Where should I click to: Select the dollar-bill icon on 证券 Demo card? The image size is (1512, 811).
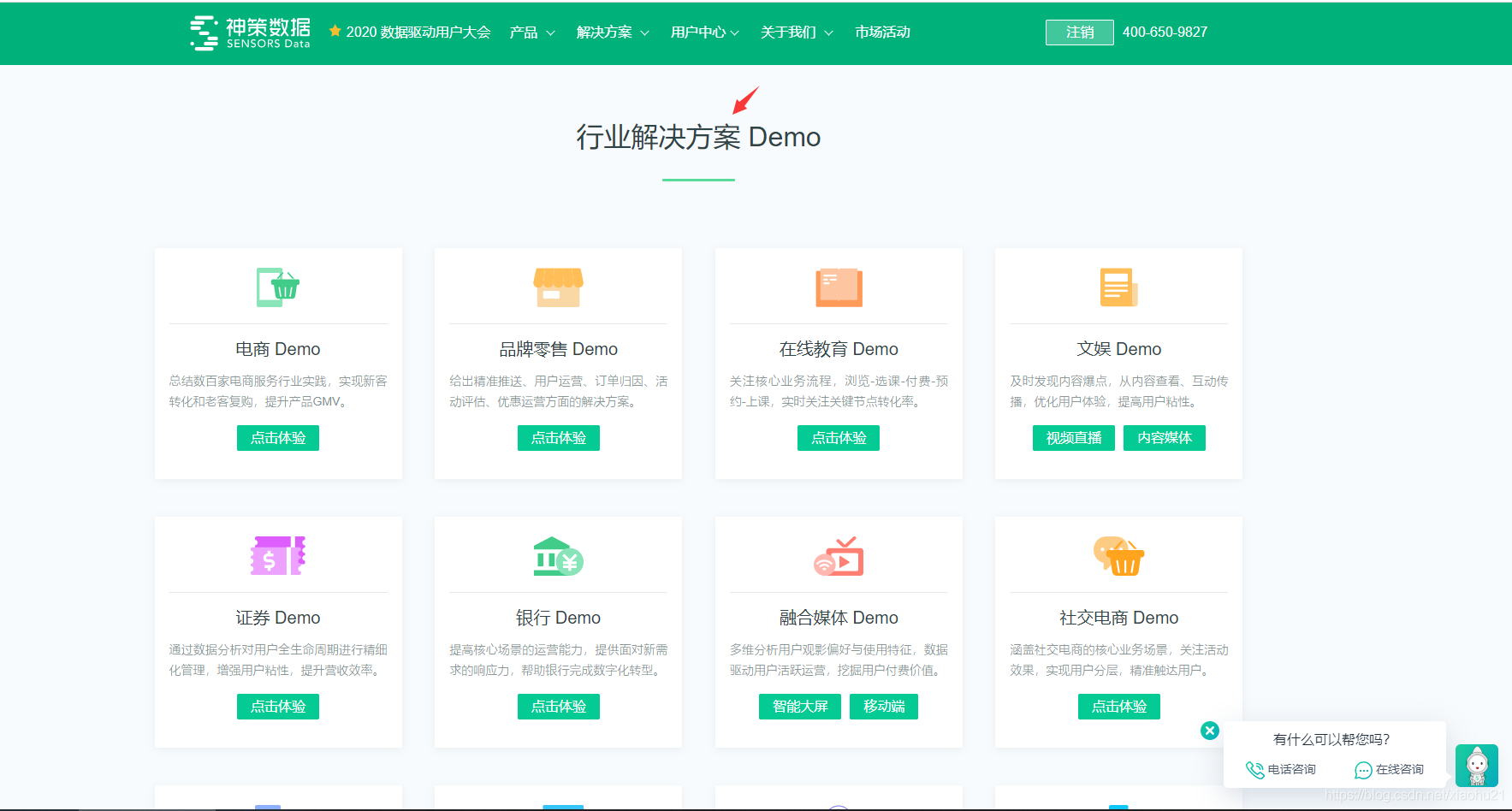277,556
